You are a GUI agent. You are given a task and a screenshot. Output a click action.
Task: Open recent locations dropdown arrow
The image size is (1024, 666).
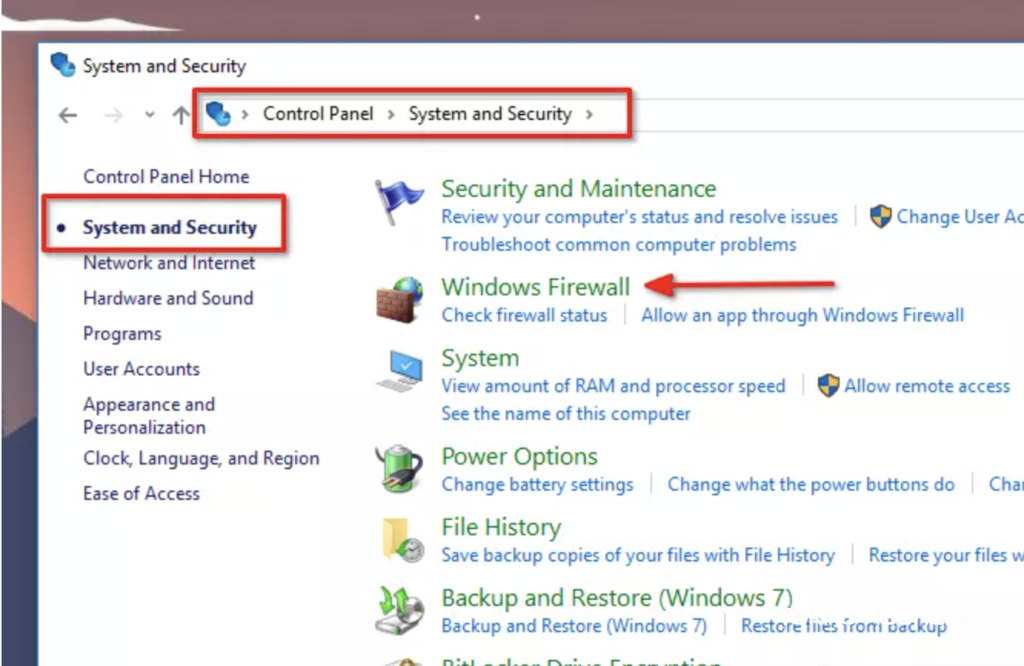tap(150, 115)
